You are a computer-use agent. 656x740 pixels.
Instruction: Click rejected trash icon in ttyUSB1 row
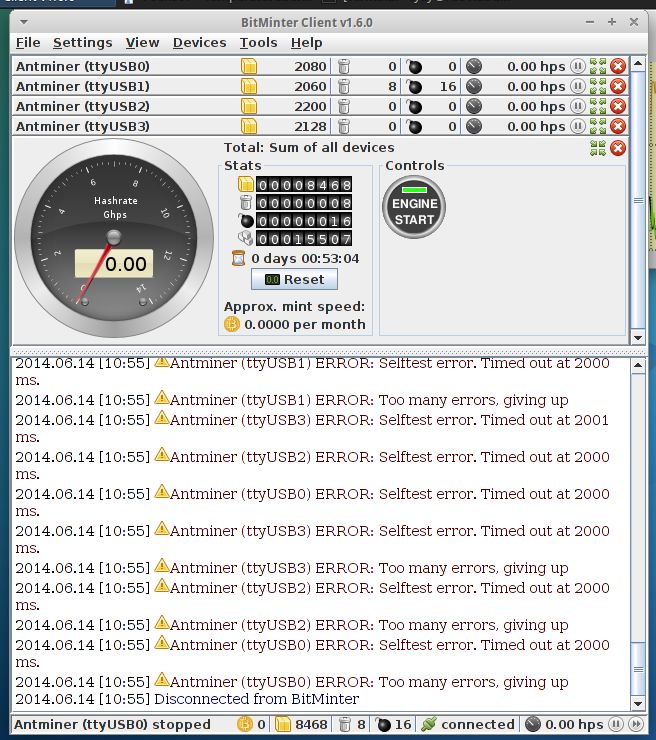(x=344, y=86)
